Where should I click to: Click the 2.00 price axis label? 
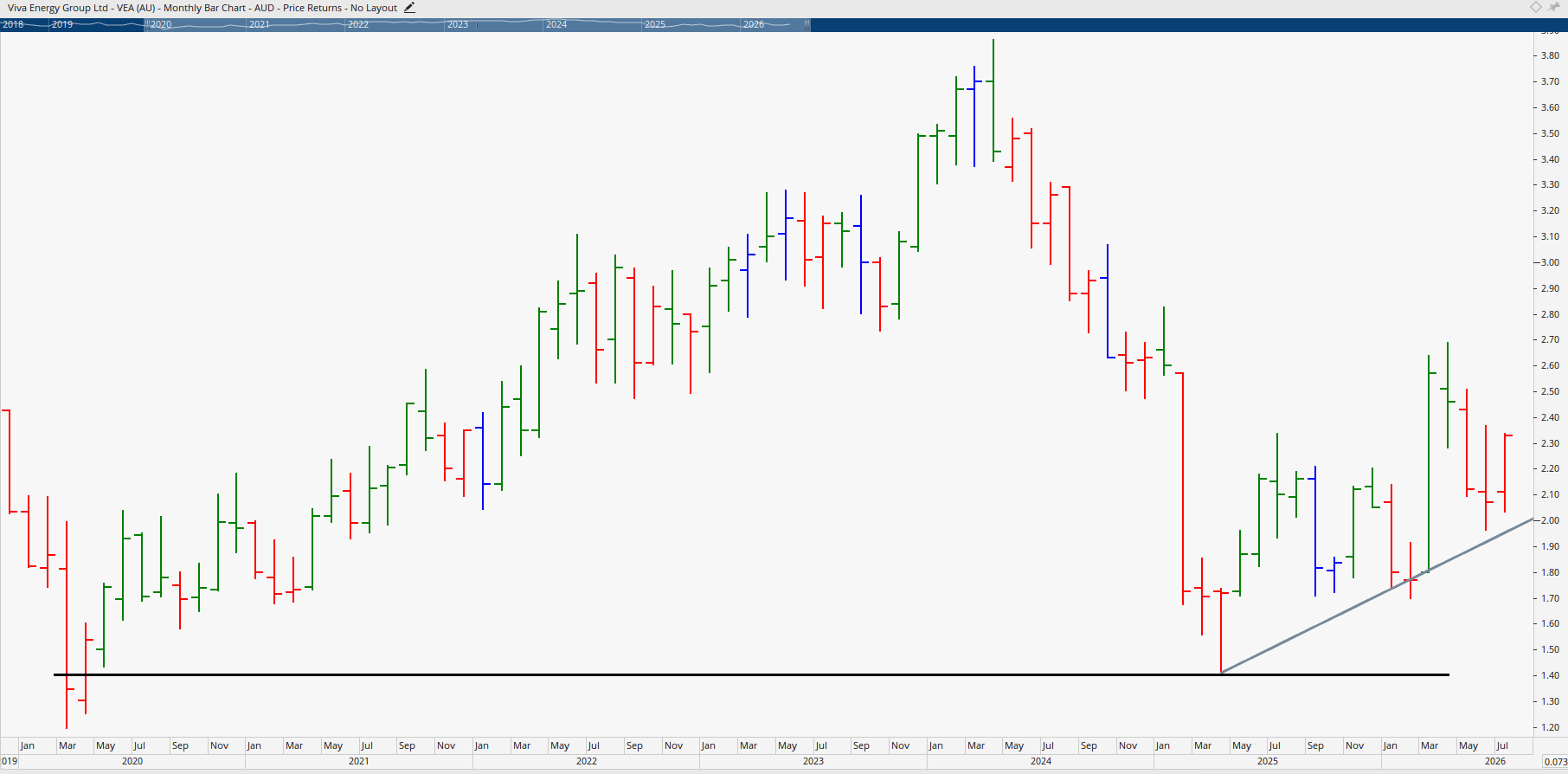(1550, 521)
